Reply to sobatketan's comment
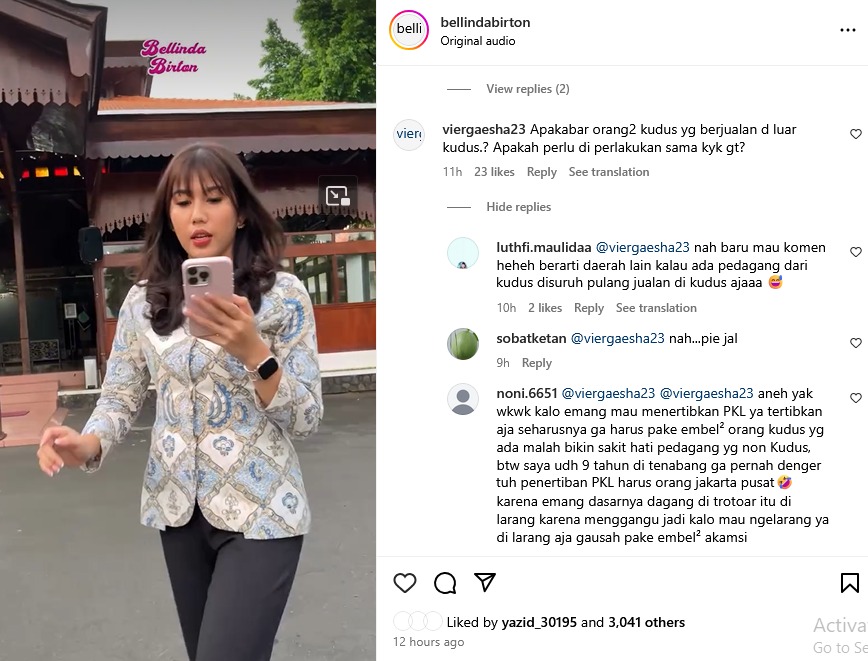The height and width of the screenshot is (661, 868). coord(536,363)
